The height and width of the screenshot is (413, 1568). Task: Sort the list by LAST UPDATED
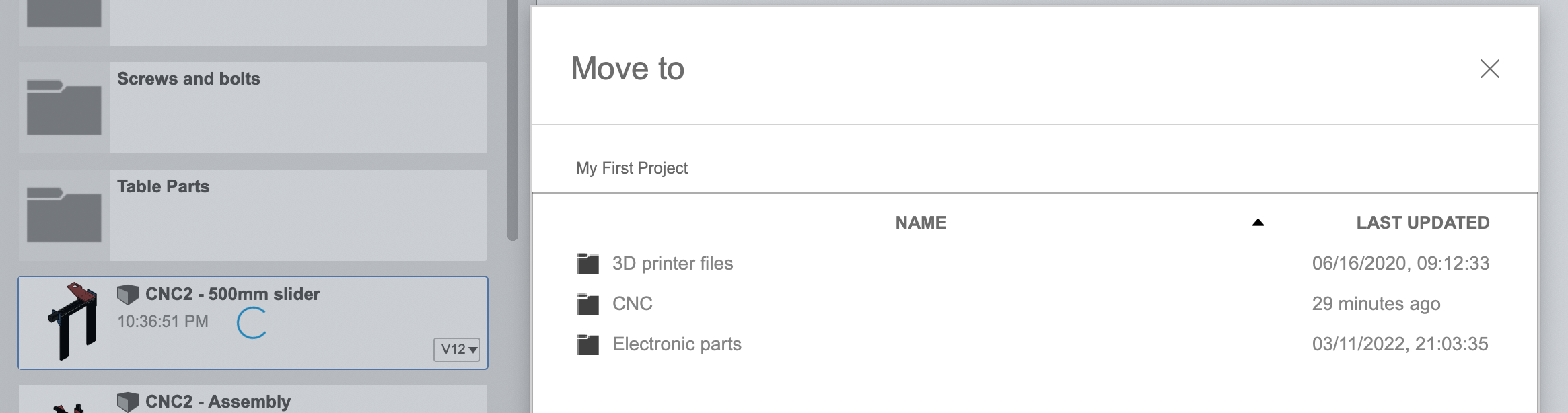1423,222
